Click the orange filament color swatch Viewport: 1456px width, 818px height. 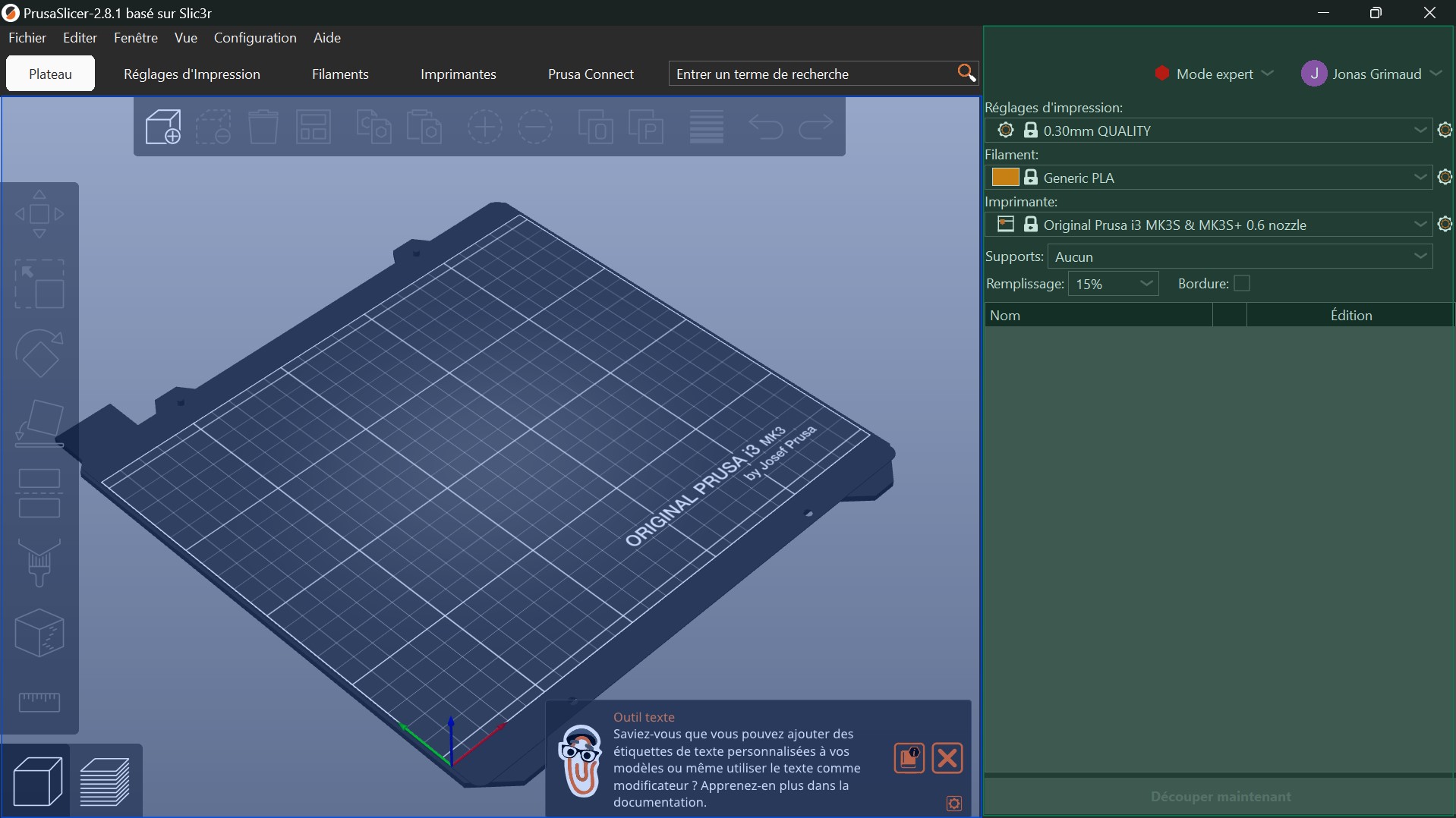pyautogui.click(x=1005, y=177)
